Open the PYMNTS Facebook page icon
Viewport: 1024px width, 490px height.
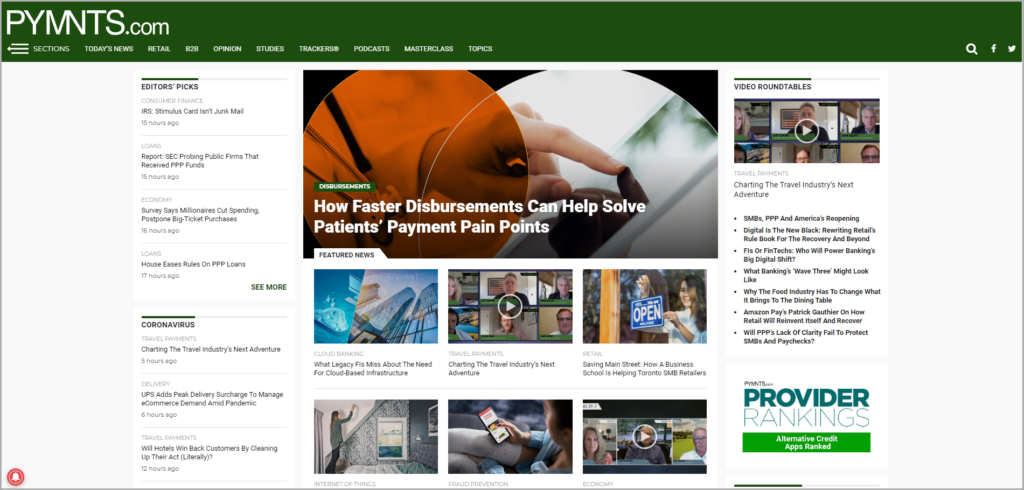[x=993, y=49]
